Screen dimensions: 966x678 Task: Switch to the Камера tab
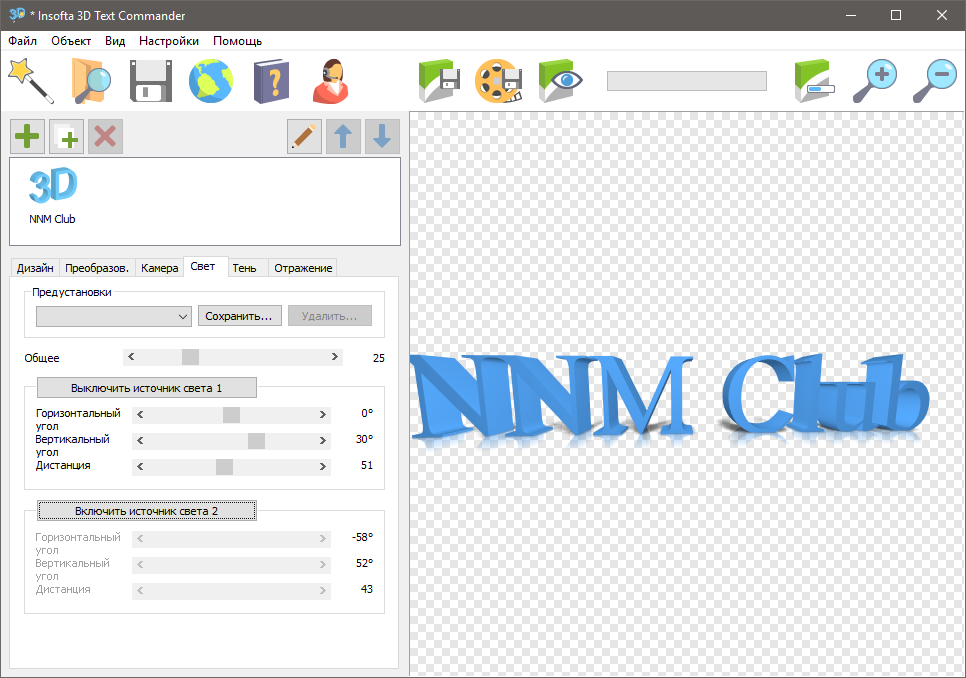[160, 268]
